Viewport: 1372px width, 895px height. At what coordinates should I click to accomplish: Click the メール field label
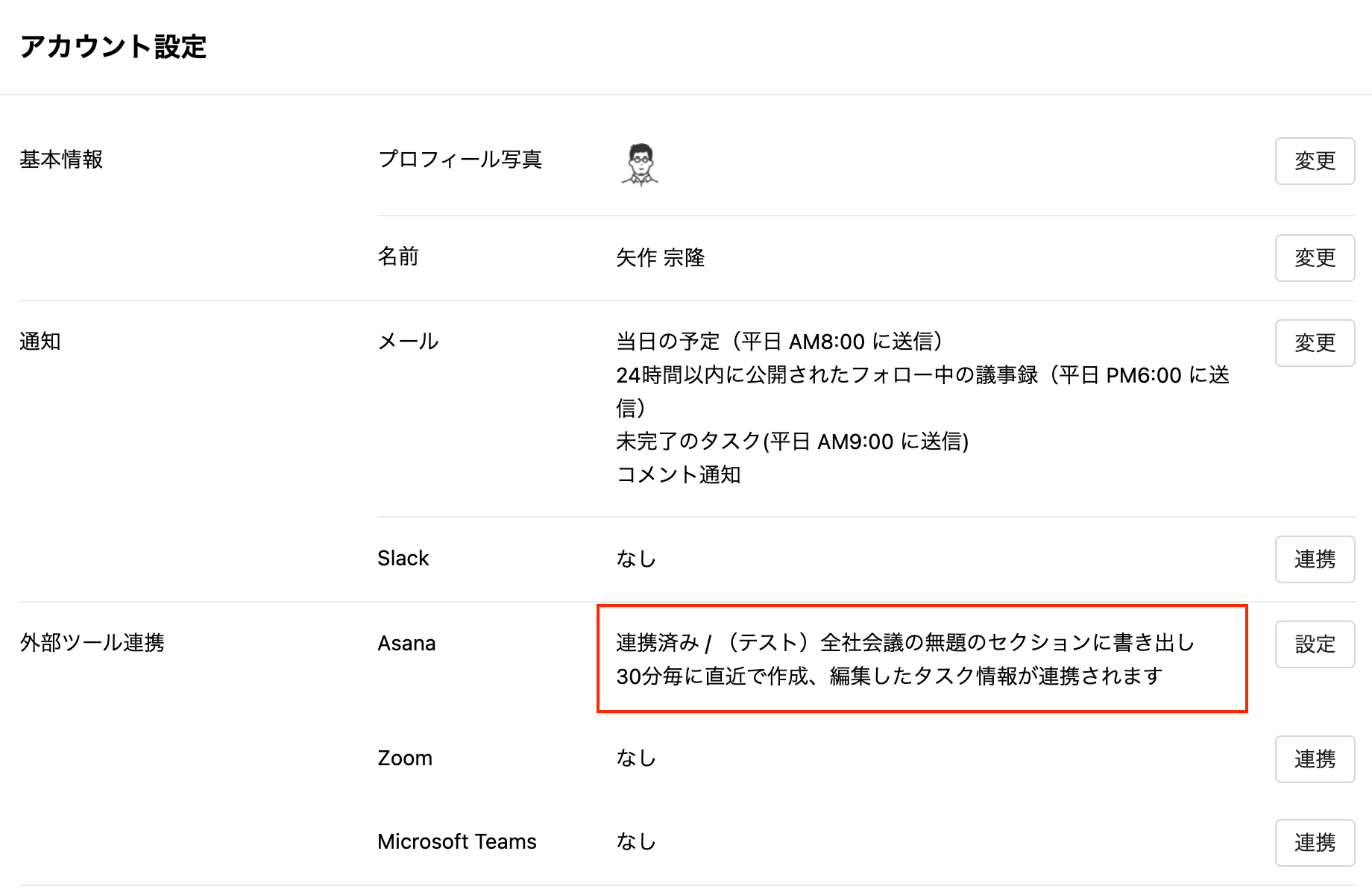(408, 342)
